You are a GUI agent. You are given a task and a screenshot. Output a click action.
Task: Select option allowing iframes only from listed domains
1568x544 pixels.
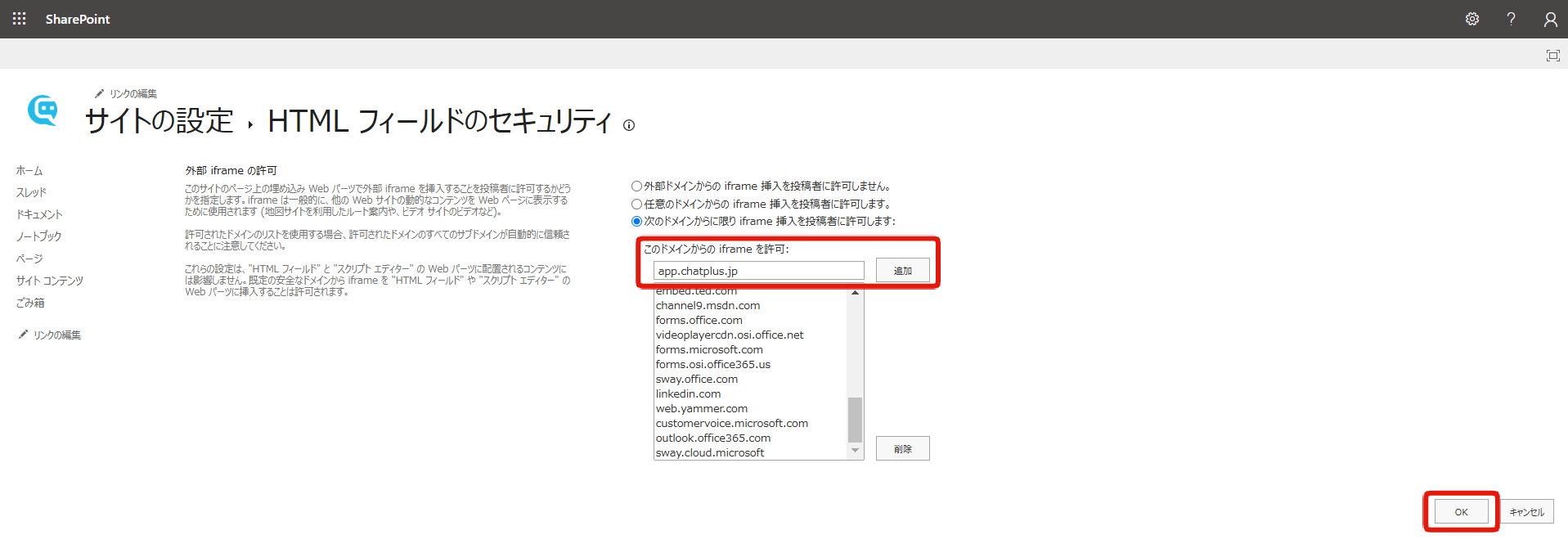pos(636,222)
